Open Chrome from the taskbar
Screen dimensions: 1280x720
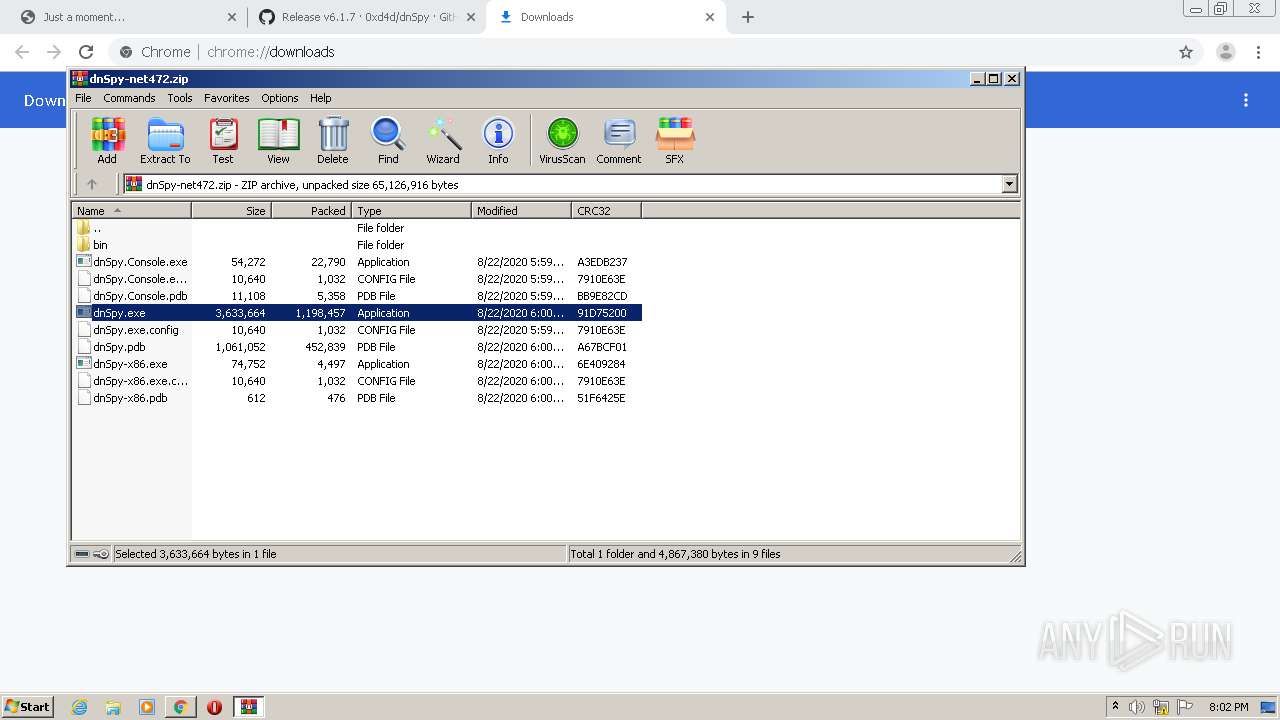[181, 707]
